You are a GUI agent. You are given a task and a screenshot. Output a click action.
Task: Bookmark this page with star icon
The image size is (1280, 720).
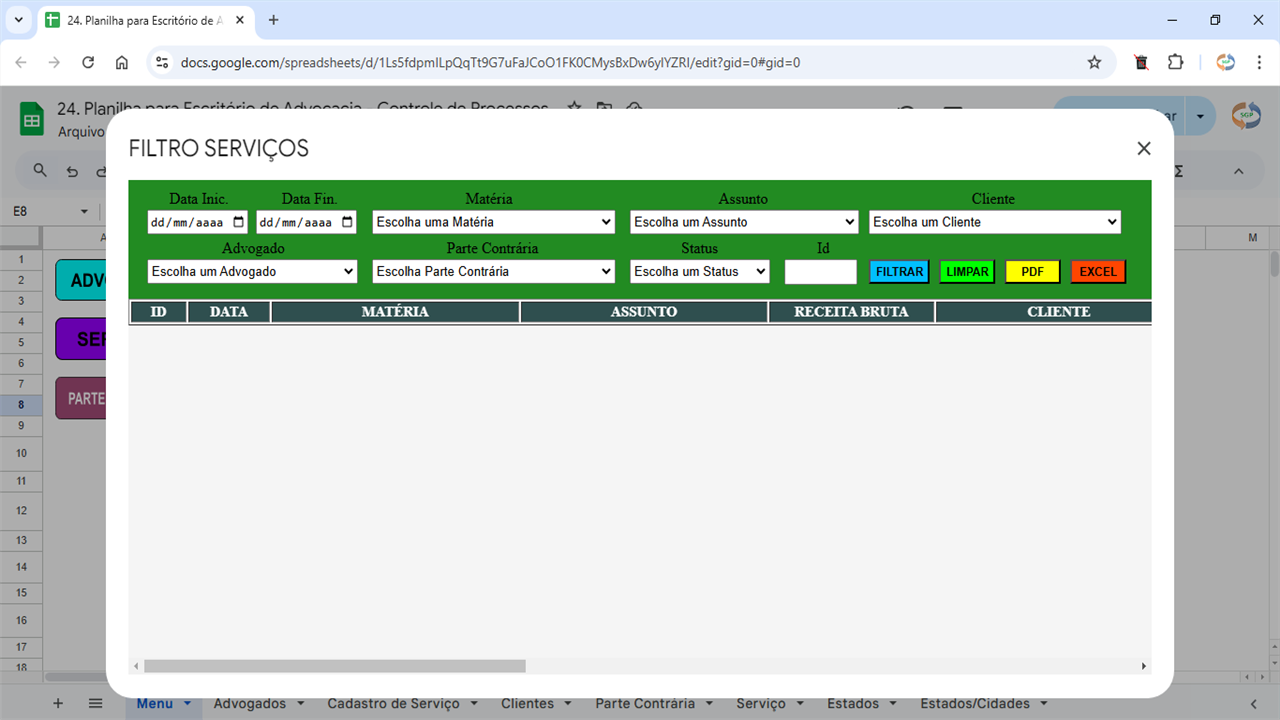1094,62
